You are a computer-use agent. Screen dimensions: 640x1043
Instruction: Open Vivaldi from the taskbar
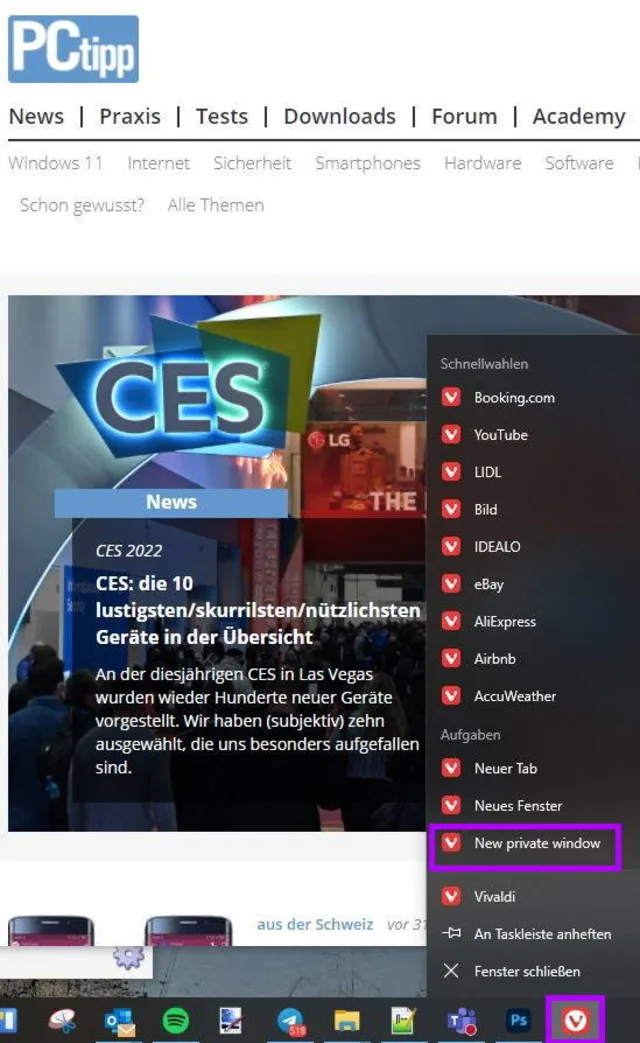point(575,1020)
